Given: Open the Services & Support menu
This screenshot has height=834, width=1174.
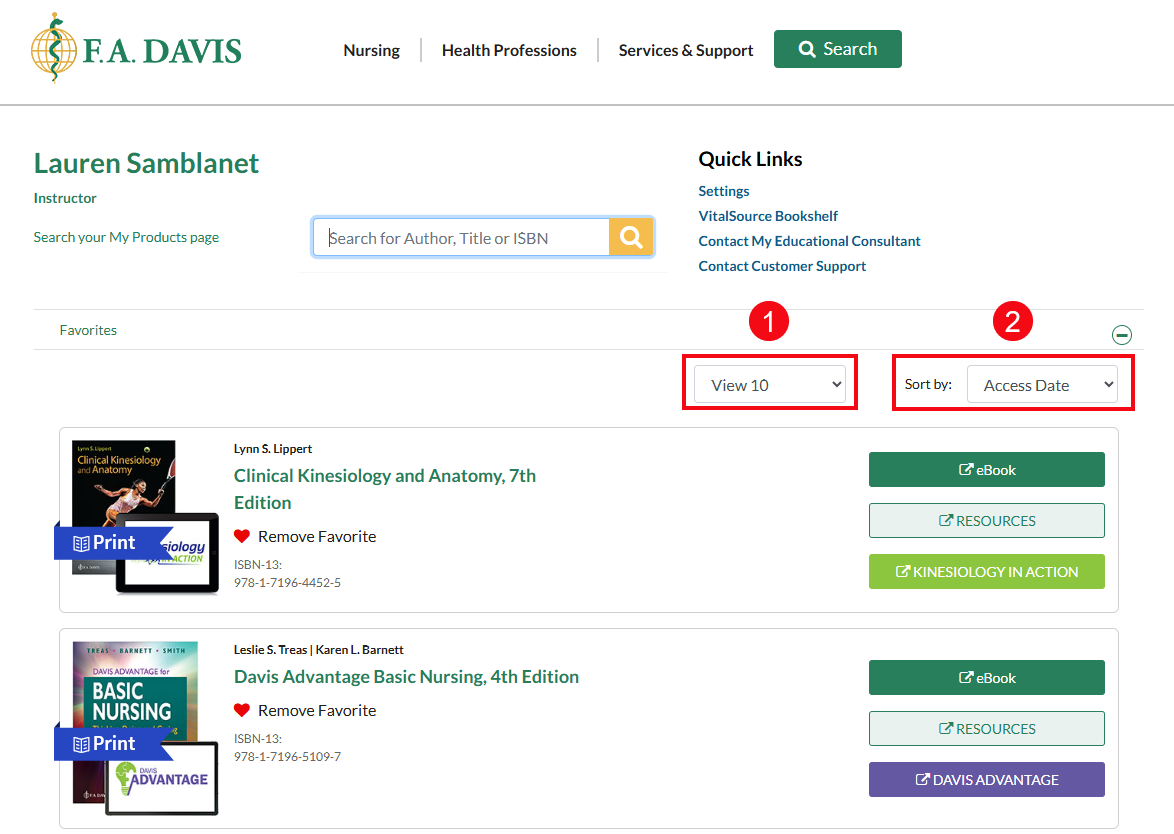Looking at the screenshot, I should pos(686,50).
